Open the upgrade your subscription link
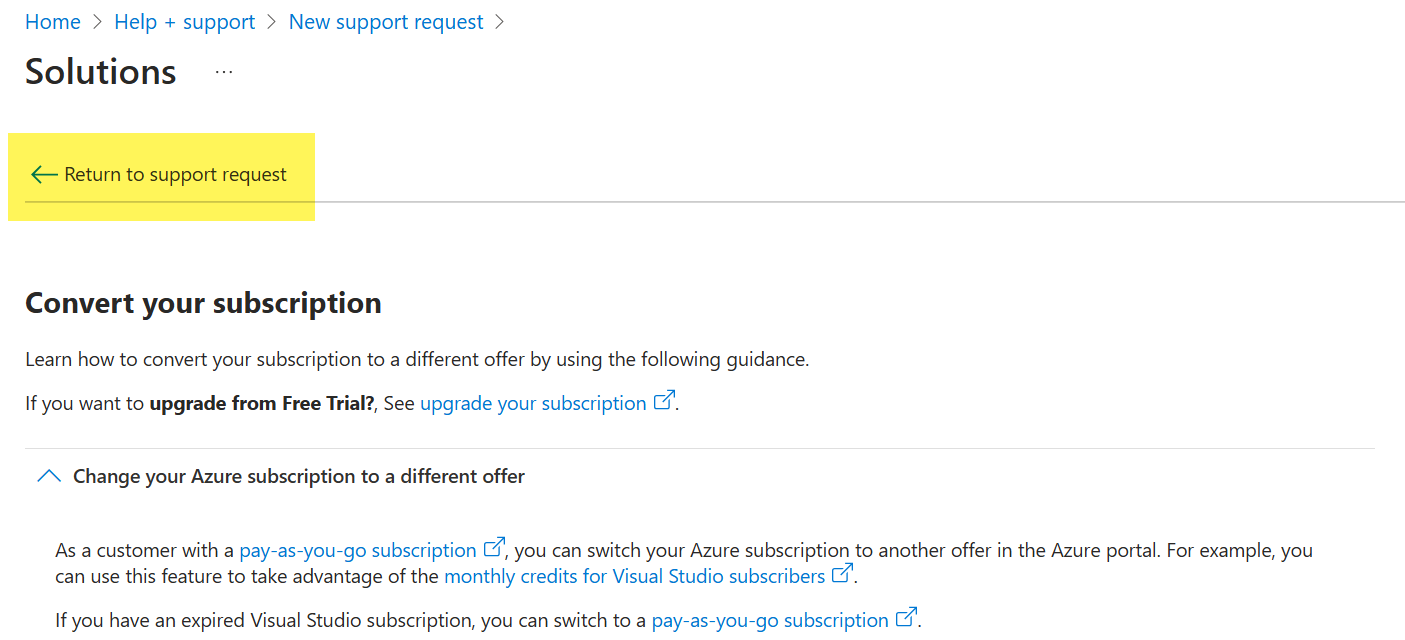The image size is (1405, 640). (533, 403)
